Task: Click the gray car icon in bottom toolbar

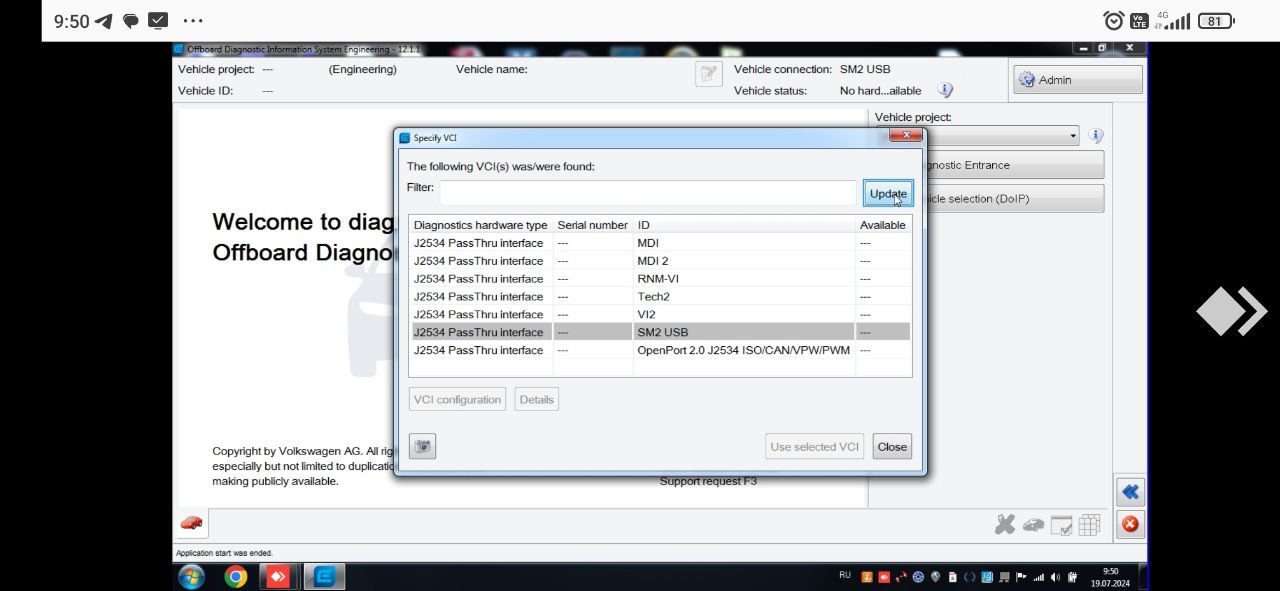Action: pos(1033,524)
